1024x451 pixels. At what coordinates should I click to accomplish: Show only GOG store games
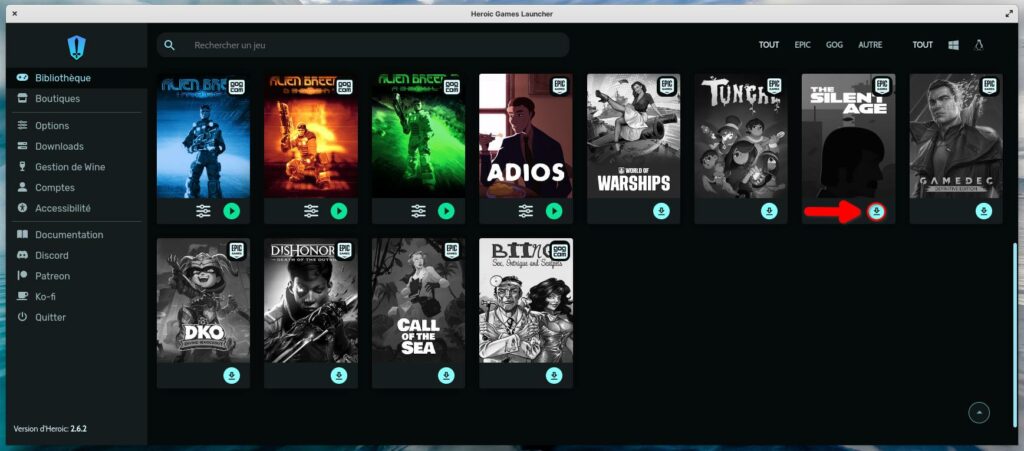(x=834, y=45)
